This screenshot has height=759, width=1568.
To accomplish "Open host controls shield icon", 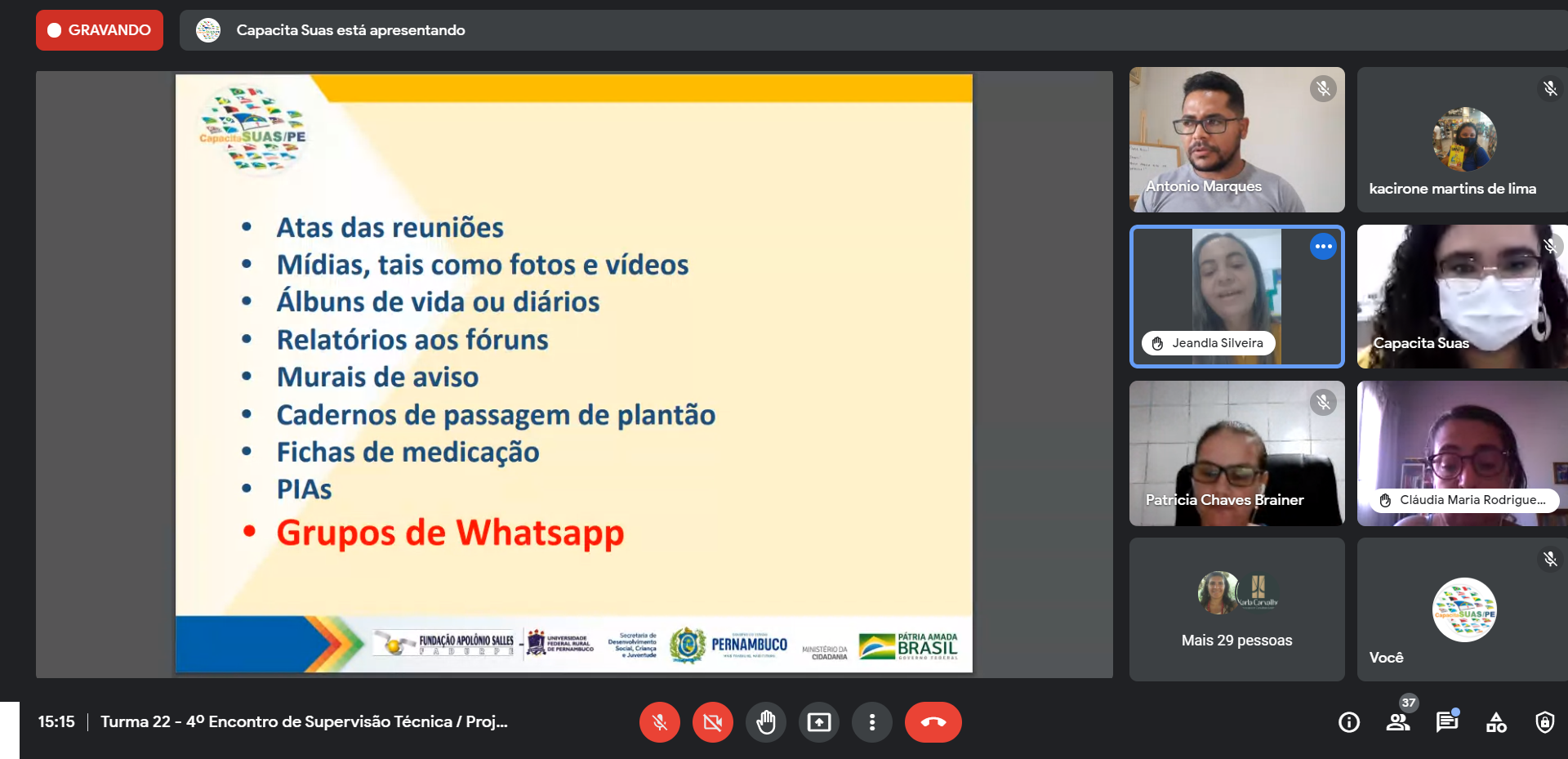I will 1544,722.
